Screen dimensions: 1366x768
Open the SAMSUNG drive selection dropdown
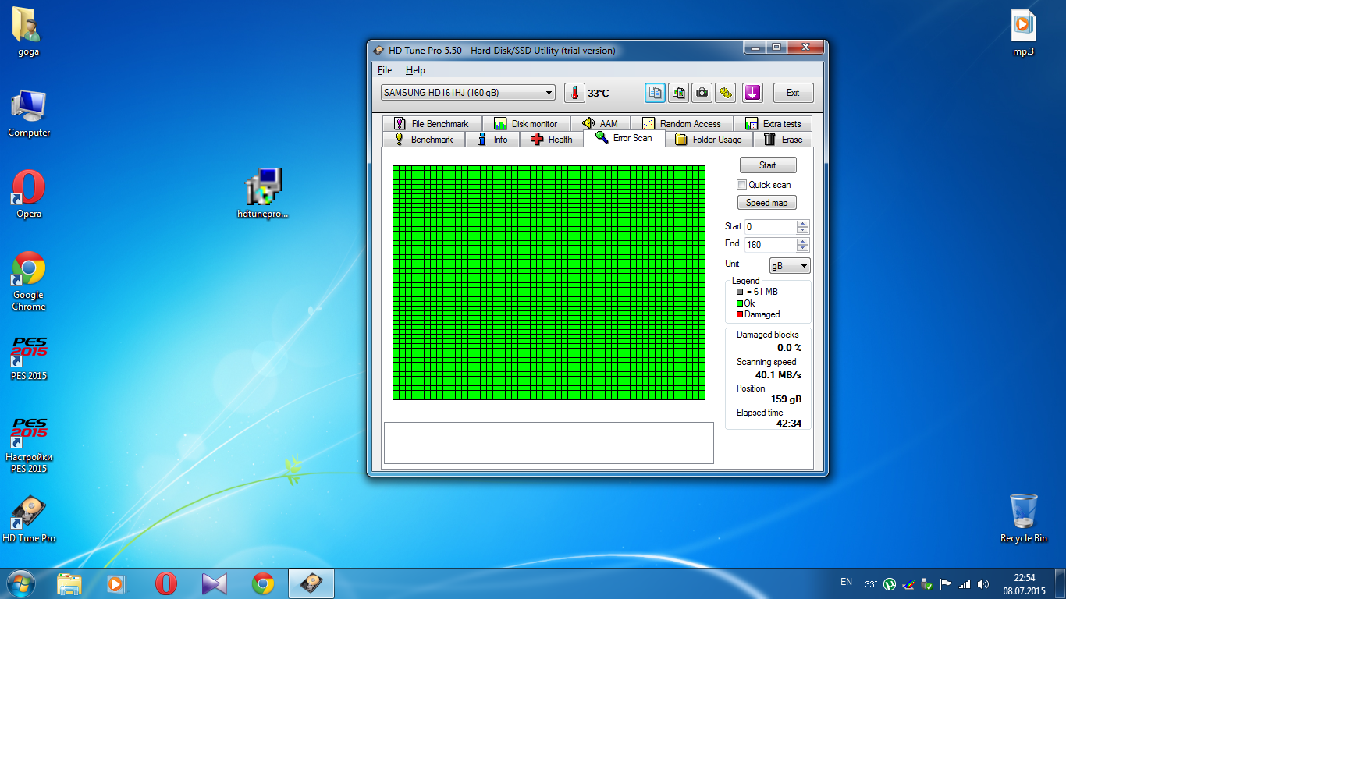(x=468, y=93)
